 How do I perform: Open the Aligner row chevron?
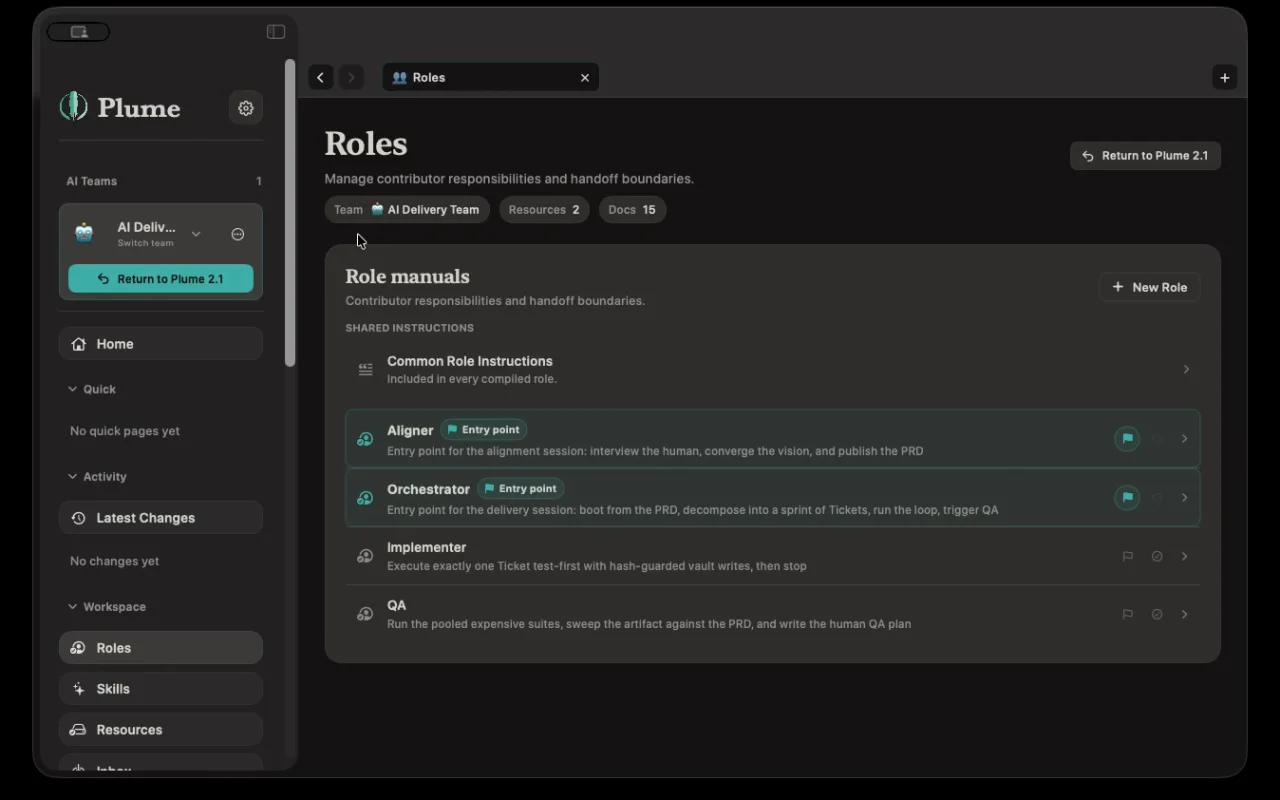pyautogui.click(x=1185, y=439)
